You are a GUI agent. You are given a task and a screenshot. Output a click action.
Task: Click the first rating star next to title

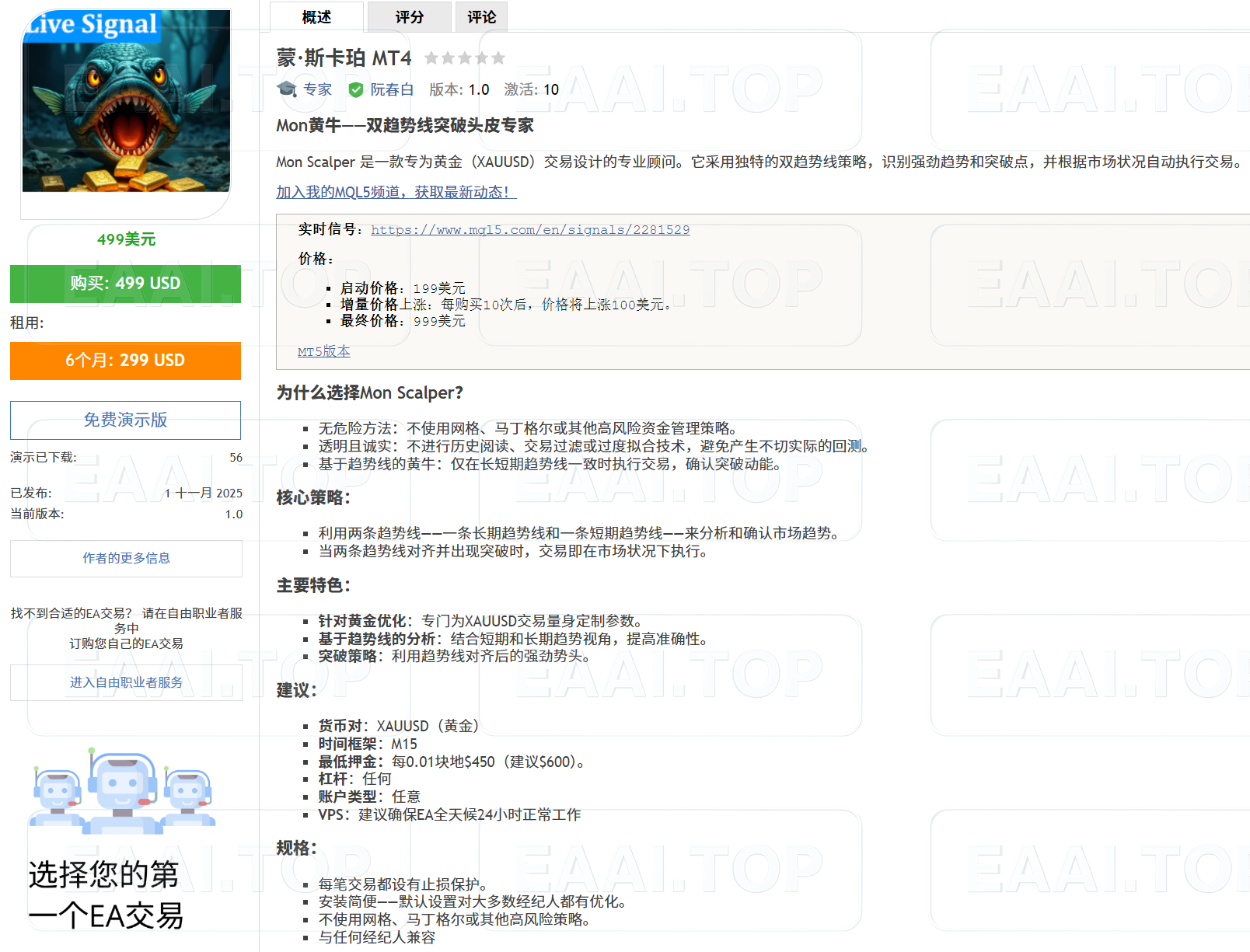[x=434, y=57]
